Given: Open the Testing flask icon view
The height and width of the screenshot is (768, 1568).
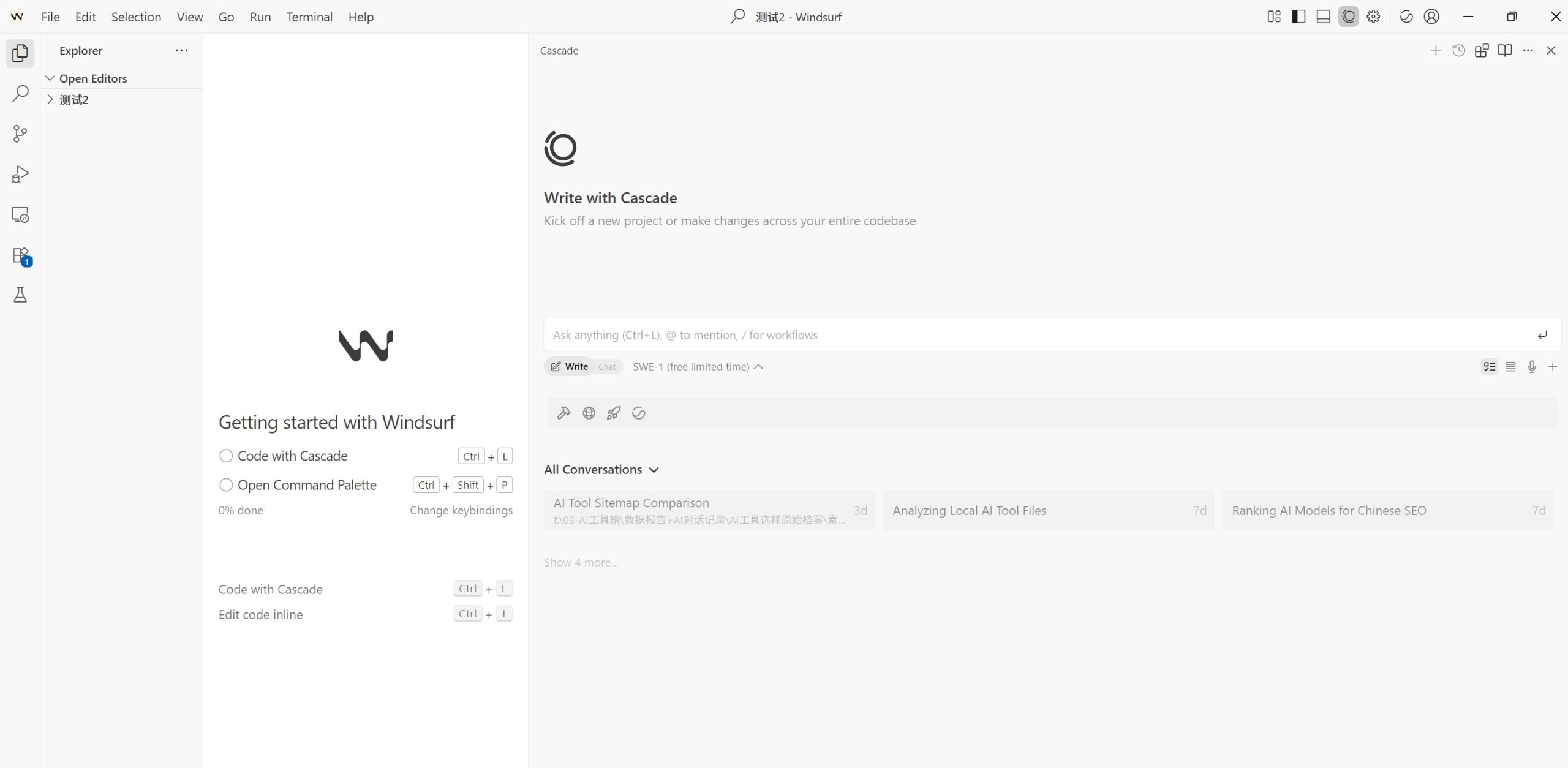Looking at the screenshot, I should 20,295.
